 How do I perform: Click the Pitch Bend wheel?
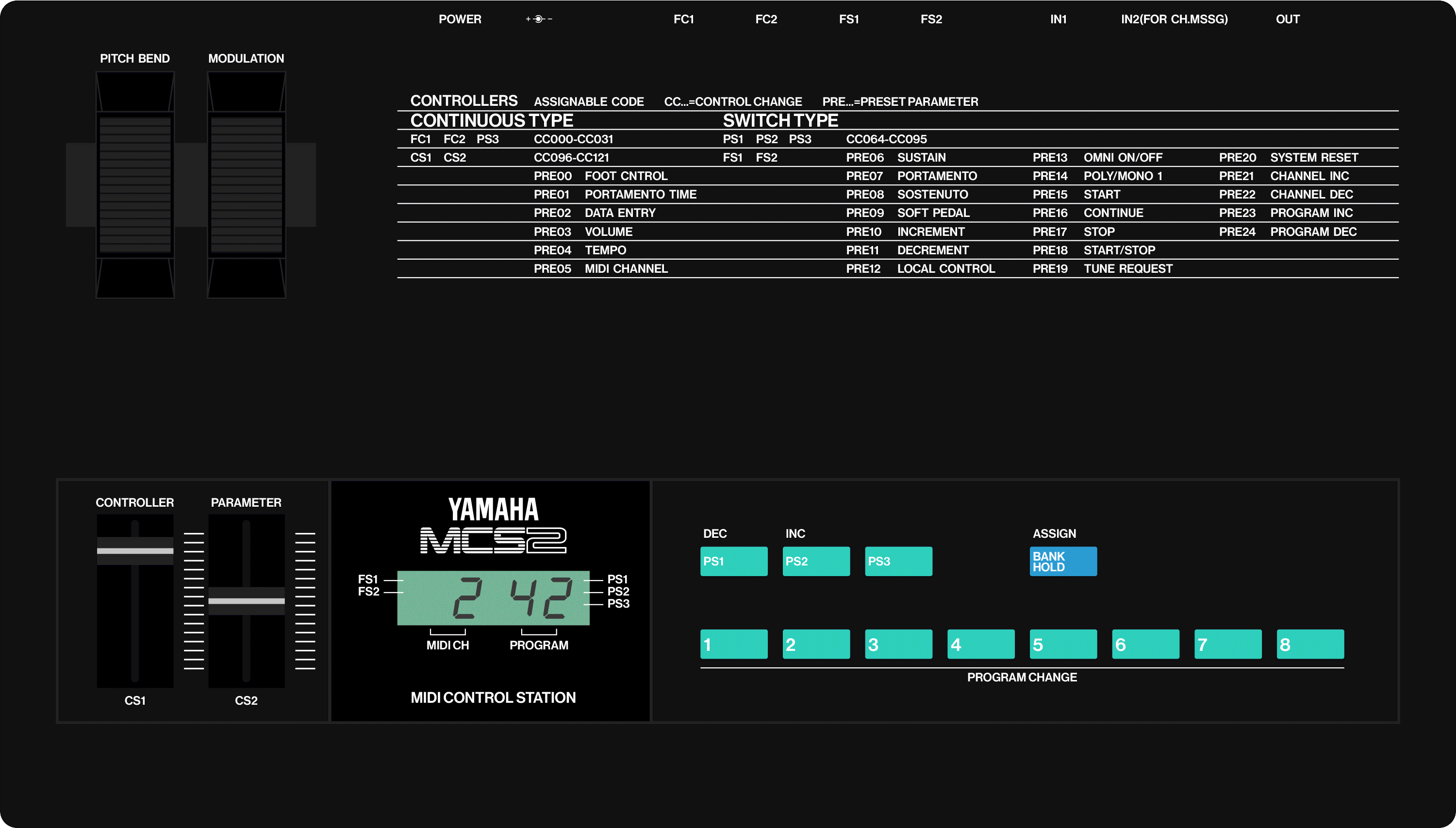pos(135,185)
